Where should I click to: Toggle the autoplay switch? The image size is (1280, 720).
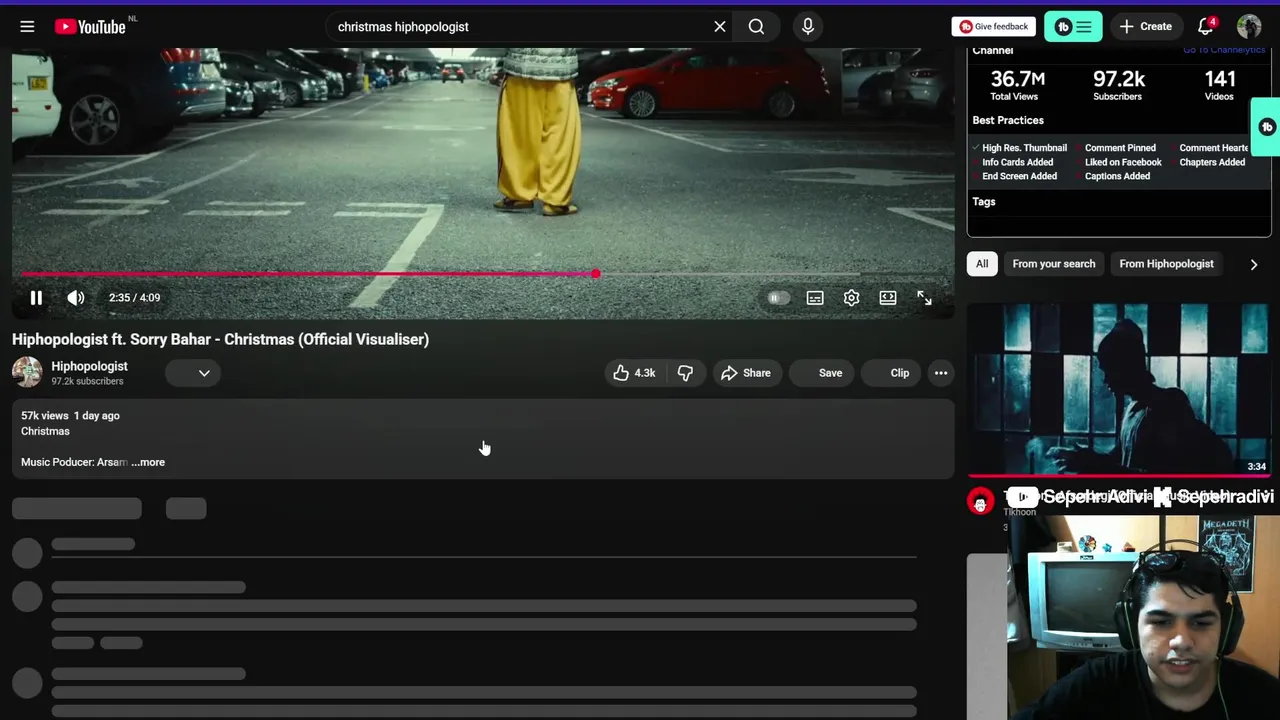[778, 298]
